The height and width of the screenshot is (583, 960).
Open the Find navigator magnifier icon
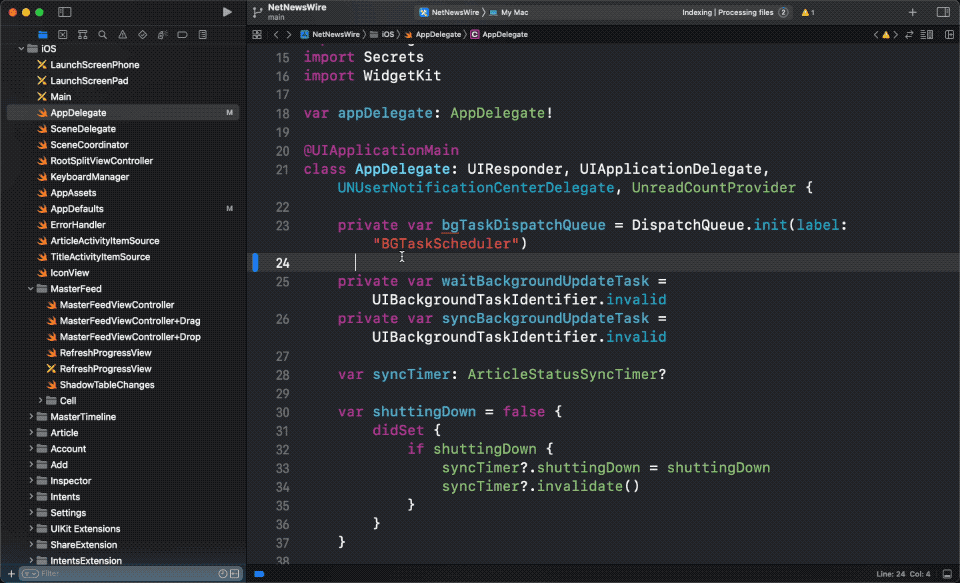(x=103, y=34)
